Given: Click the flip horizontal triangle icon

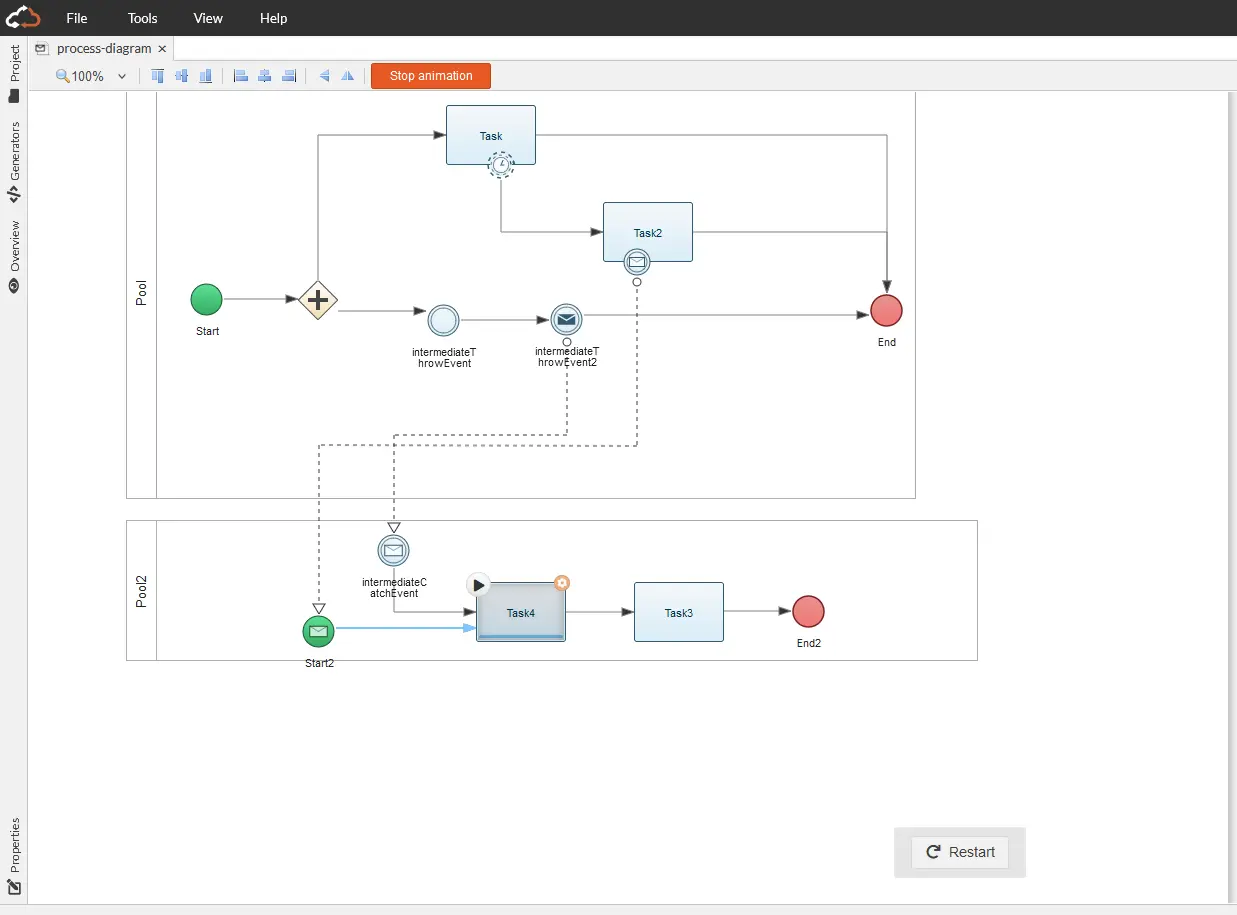Looking at the screenshot, I should (x=324, y=76).
